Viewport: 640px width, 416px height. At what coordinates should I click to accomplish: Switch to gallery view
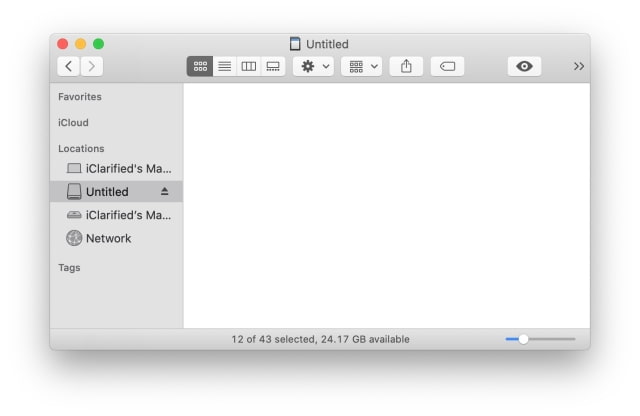point(272,66)
